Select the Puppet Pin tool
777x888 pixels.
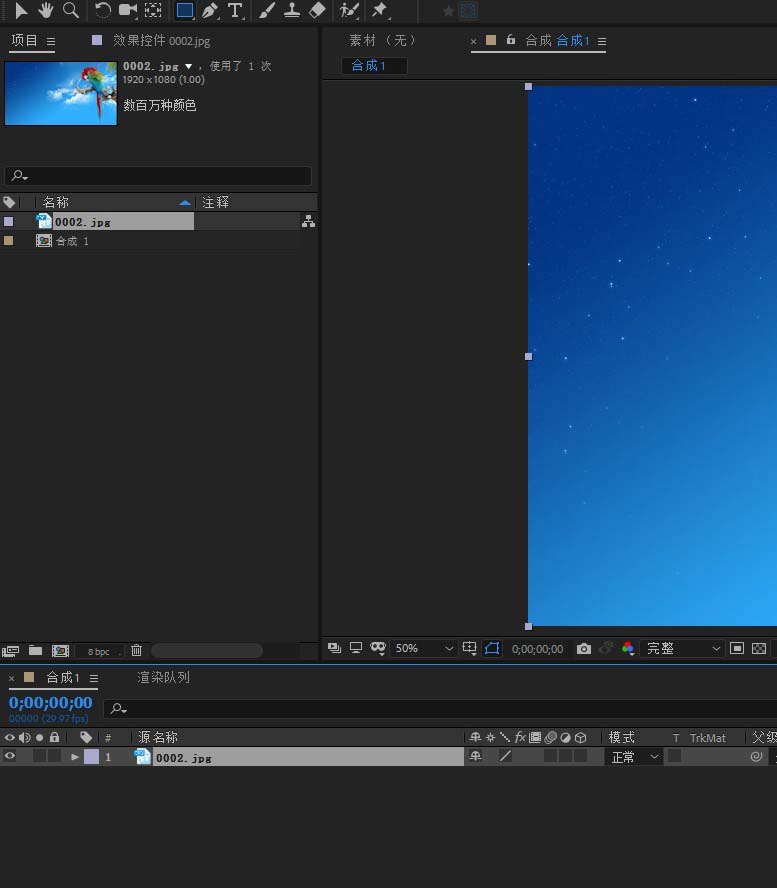pyautogui.click(x=379, y=10)
